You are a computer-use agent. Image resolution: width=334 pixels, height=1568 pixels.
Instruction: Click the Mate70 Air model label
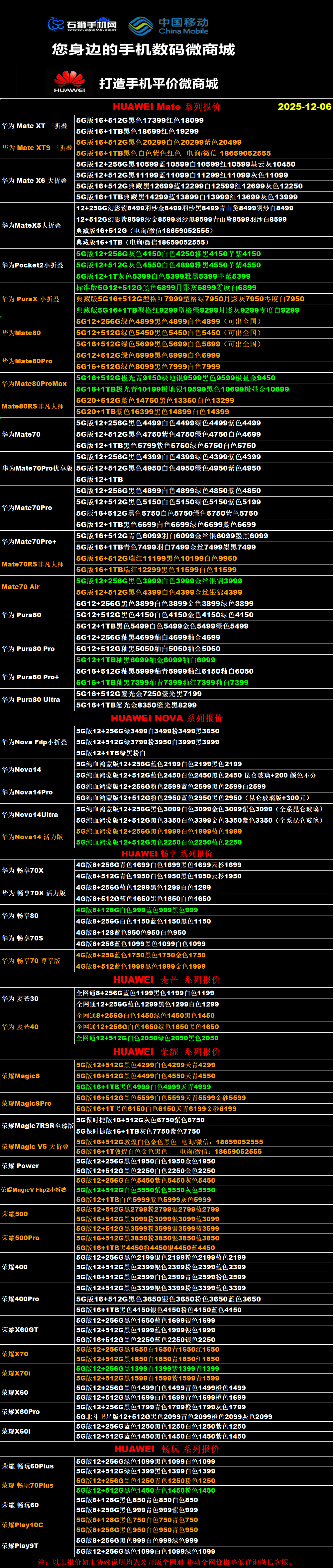(21, 587)
